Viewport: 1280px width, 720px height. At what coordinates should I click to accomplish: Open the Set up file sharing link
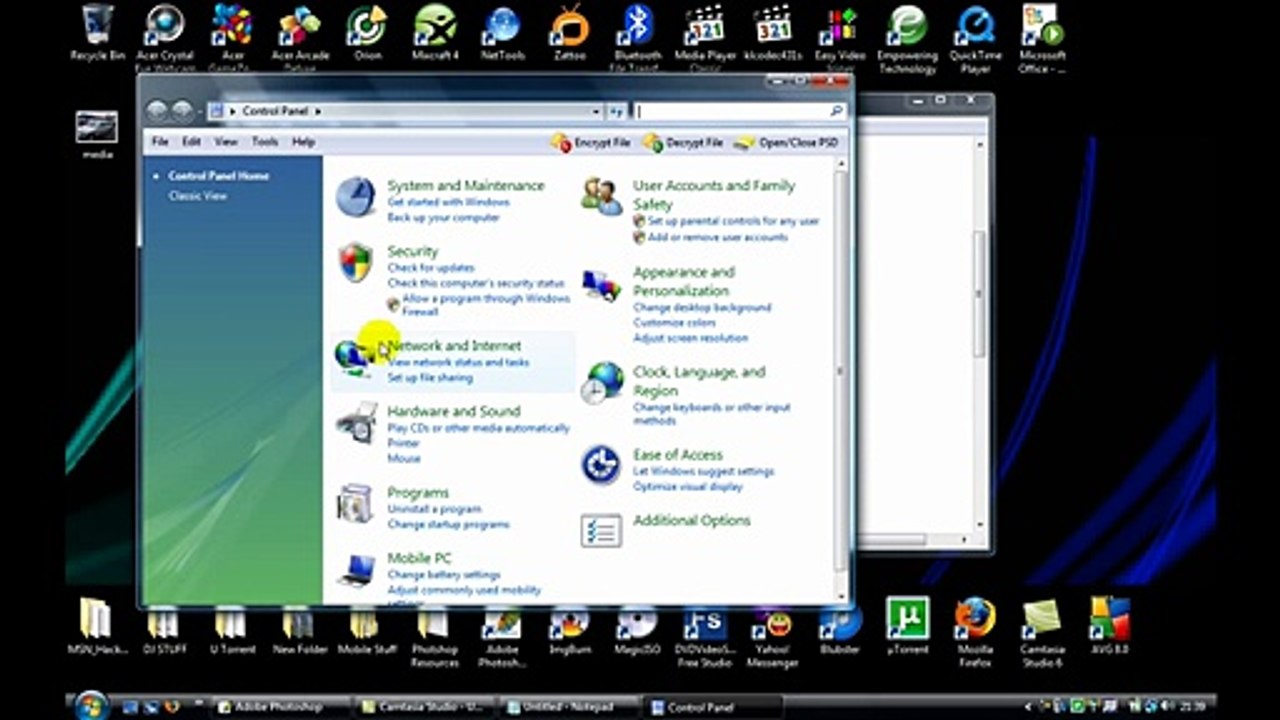(x=430, y=378)
